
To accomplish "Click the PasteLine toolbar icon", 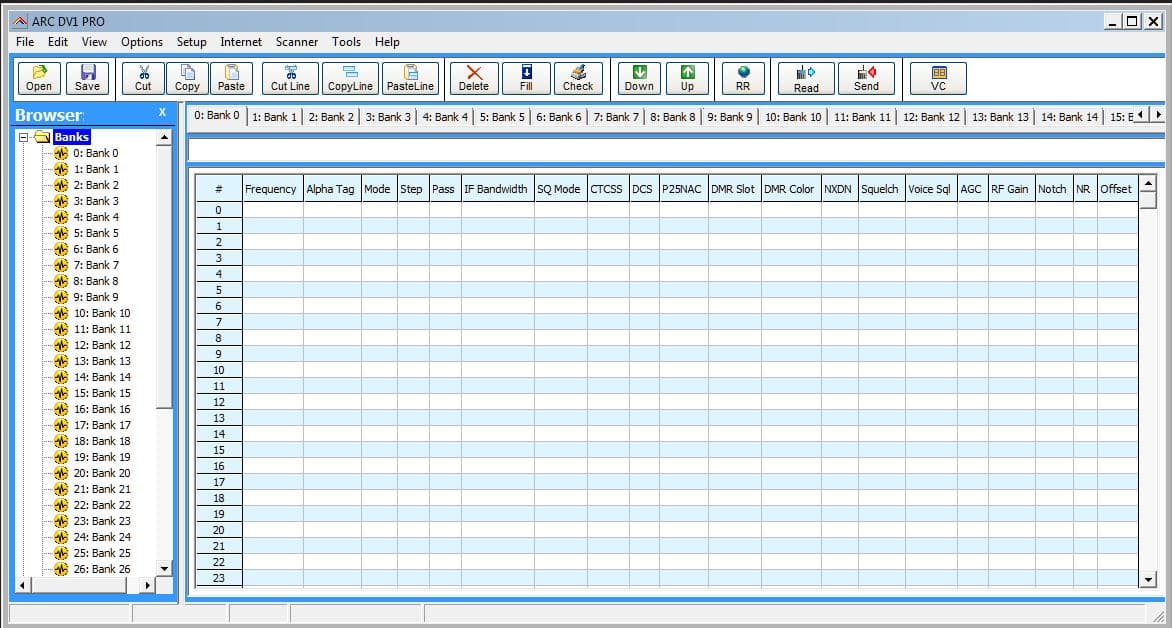I will (410, 78).
